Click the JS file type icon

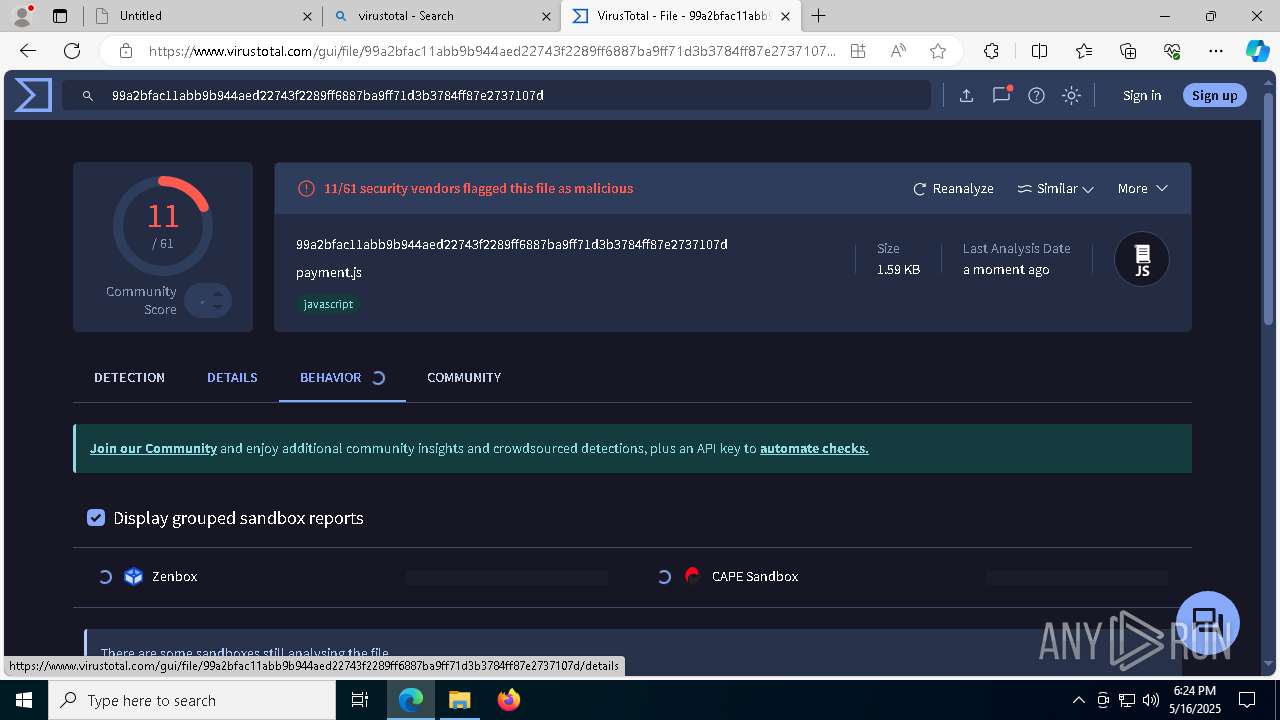1142,260
